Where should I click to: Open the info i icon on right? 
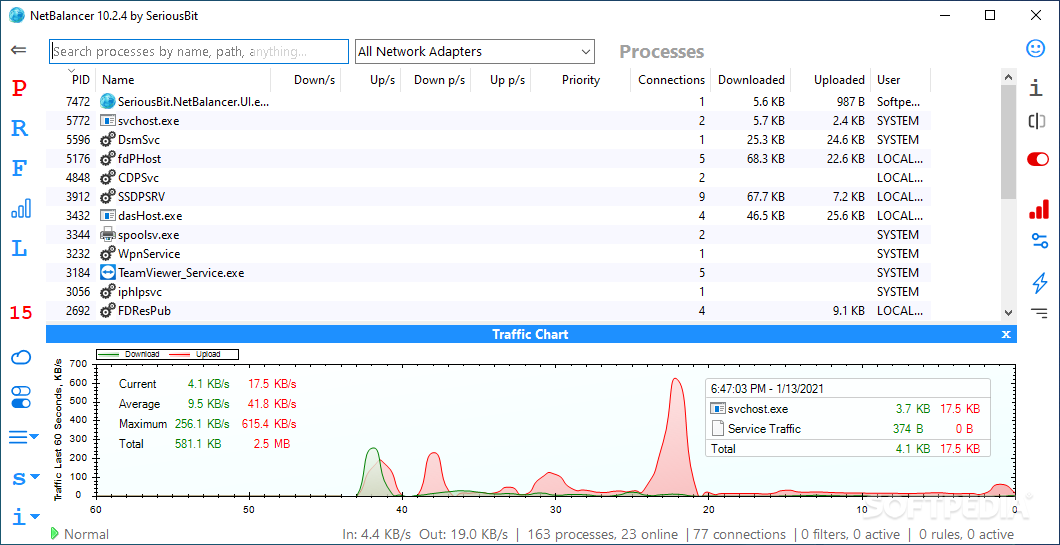pyautogui.click(x=1036, y=87)
